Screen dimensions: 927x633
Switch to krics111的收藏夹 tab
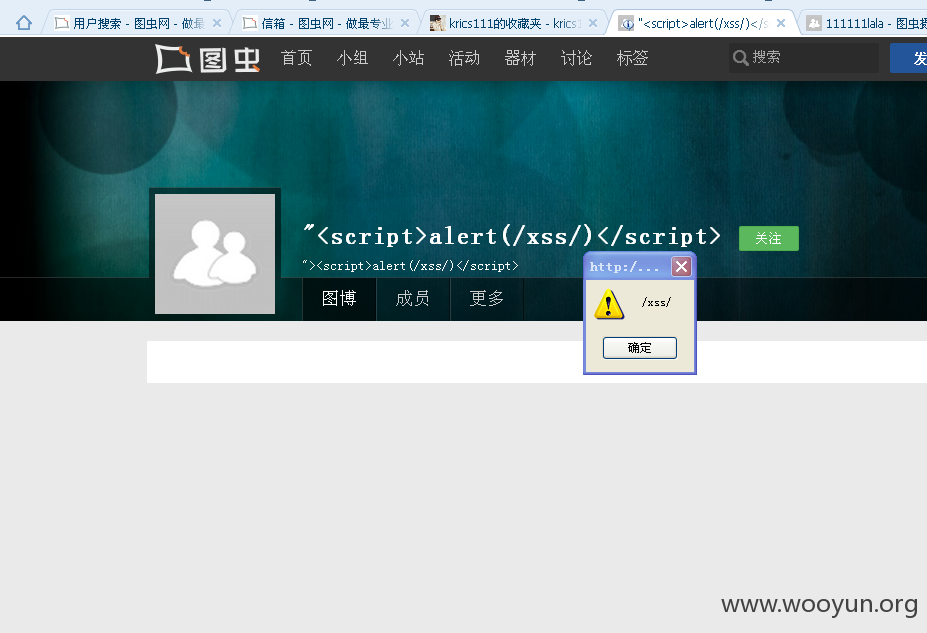click(x=515, y=24)
